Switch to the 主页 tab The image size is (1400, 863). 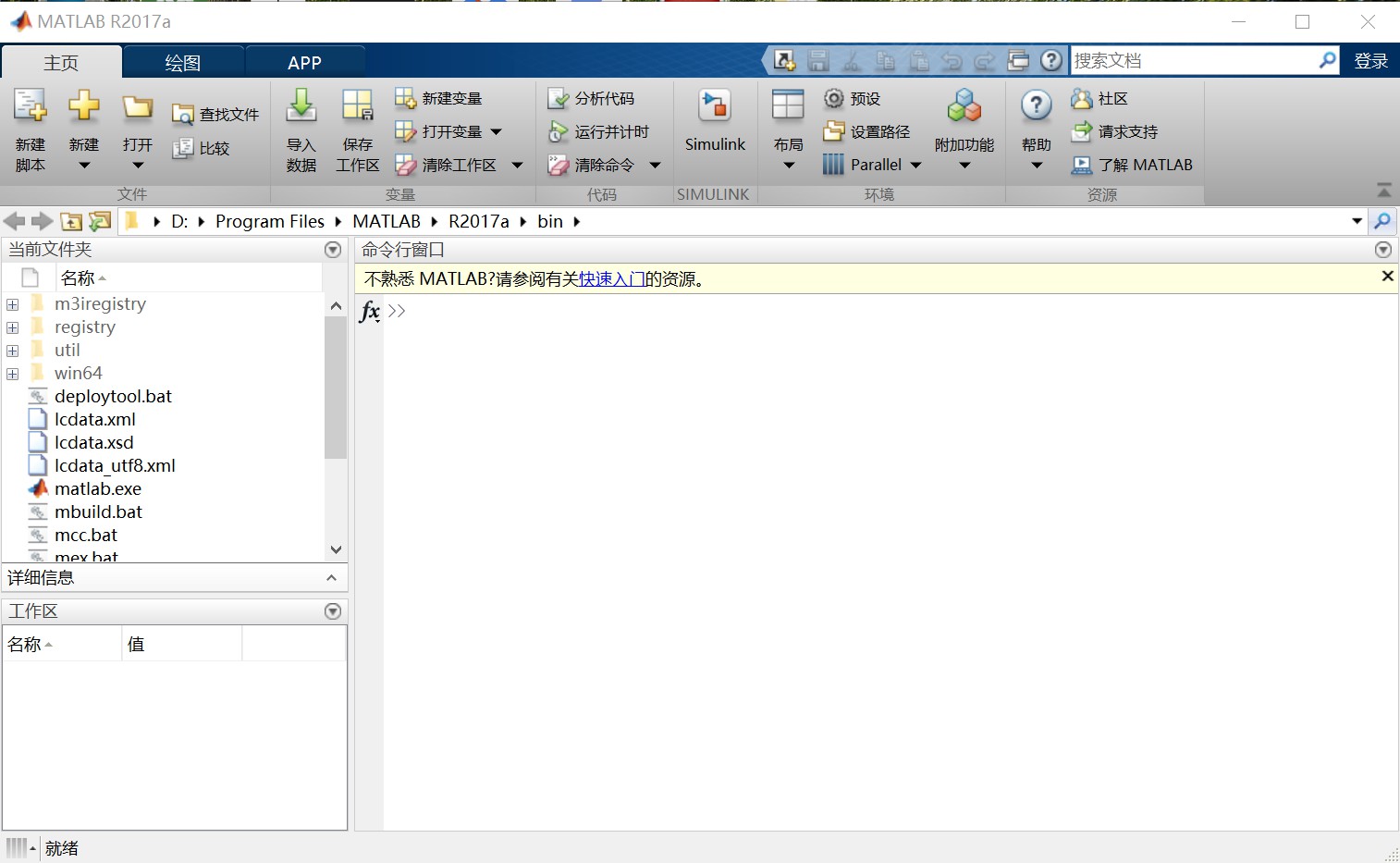point(61,62)
